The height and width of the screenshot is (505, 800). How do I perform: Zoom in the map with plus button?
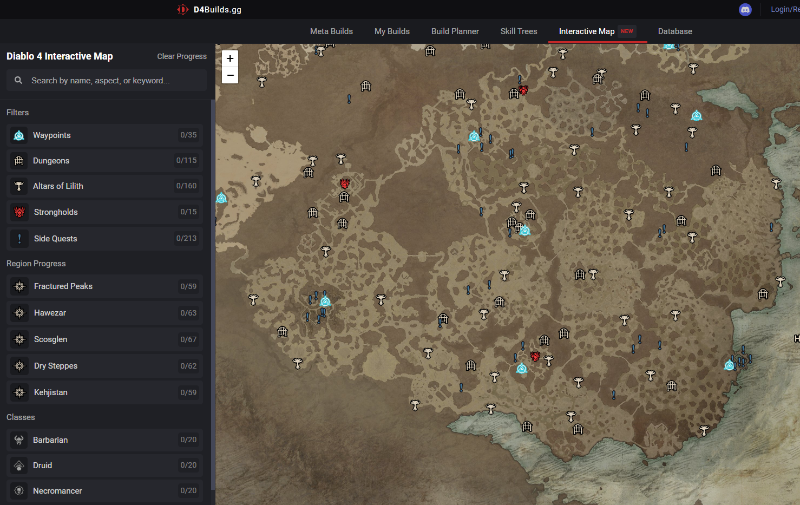click(230, 59)
